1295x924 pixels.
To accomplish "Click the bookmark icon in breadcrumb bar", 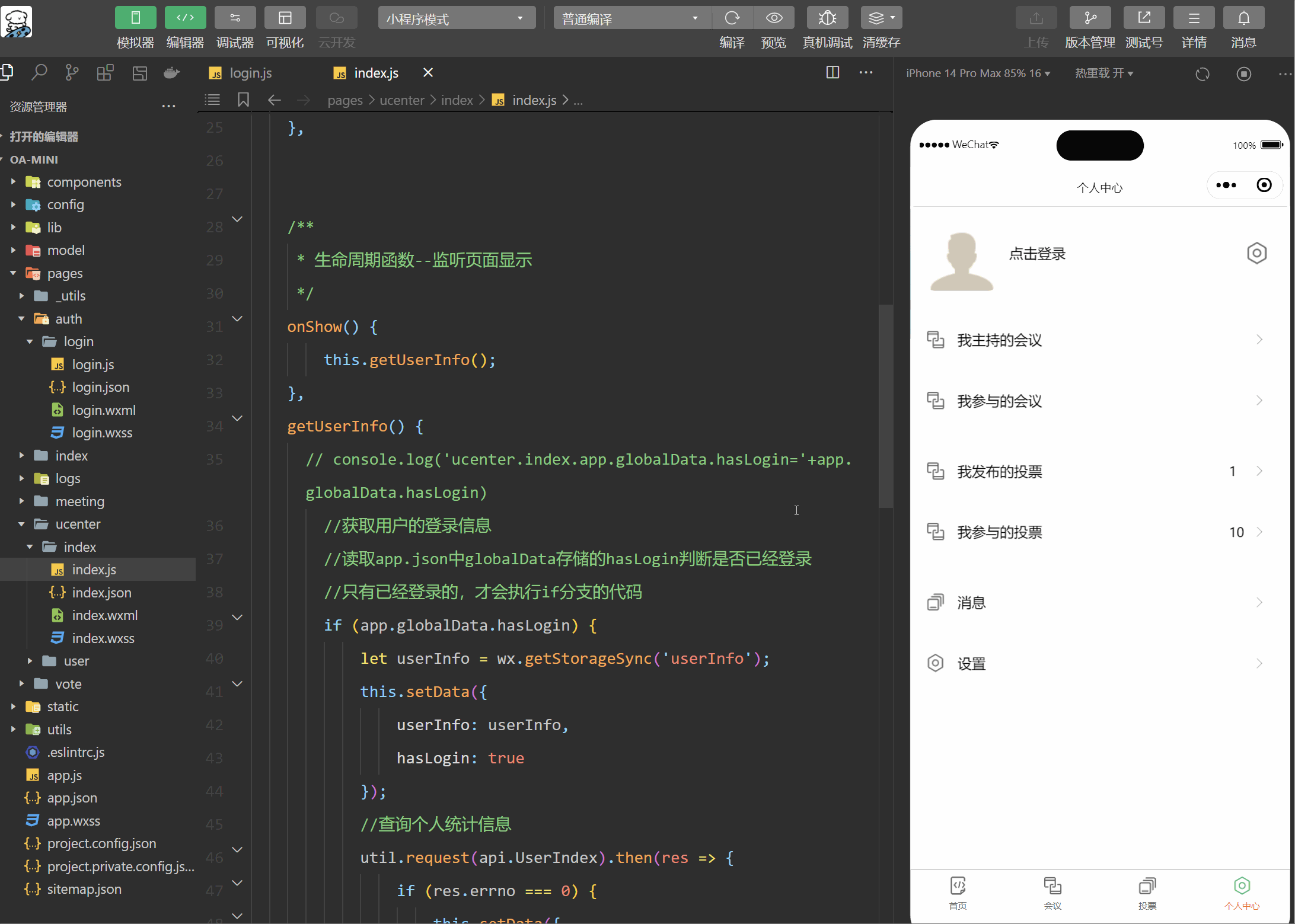I will [x=243, y=100].
